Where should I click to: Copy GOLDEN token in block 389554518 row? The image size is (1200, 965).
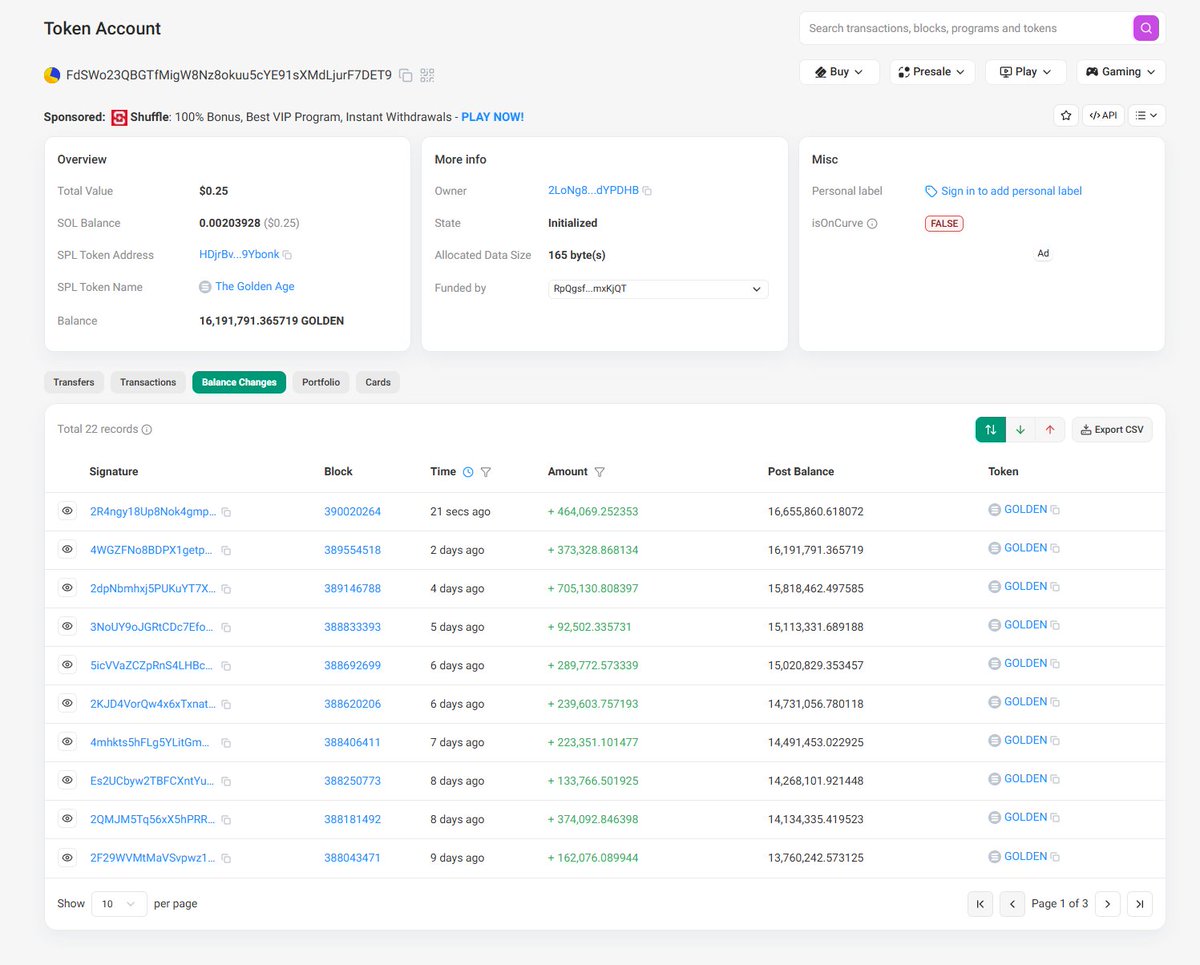coord(1055,548)
